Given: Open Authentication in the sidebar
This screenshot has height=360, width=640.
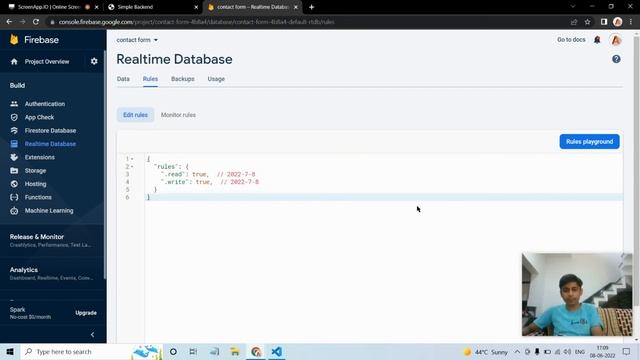Looking at the screenshot, I should pos(44,104).
